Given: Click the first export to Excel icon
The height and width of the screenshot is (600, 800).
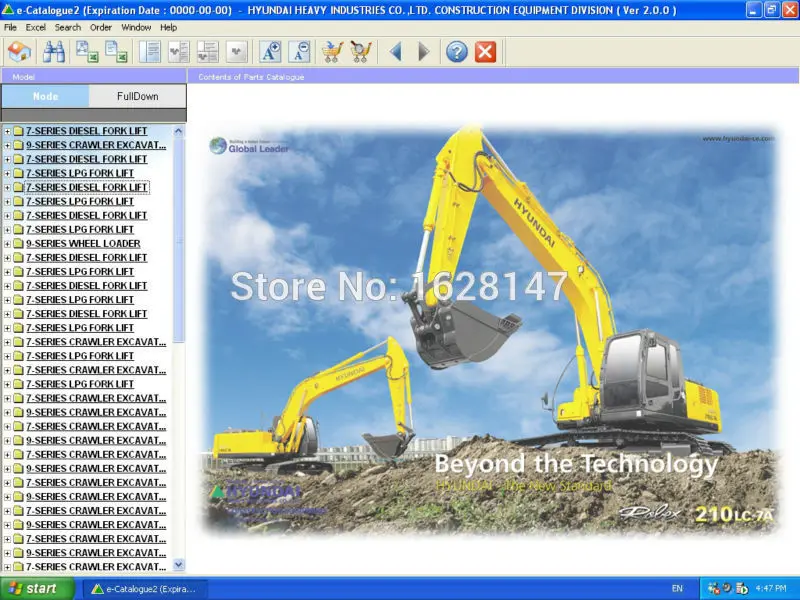Looking at the screenshot, I should point(87,52).
